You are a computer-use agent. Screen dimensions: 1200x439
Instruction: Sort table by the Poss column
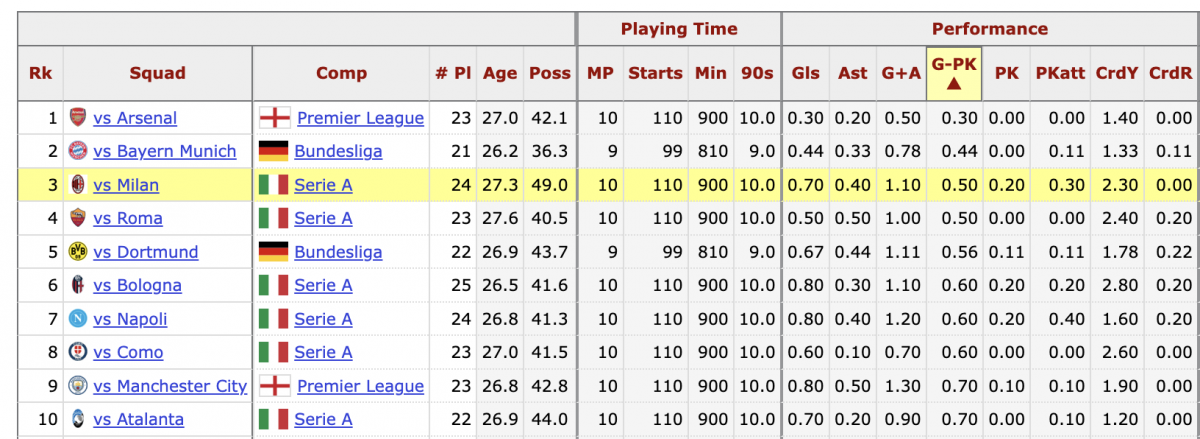click(550, 73)
